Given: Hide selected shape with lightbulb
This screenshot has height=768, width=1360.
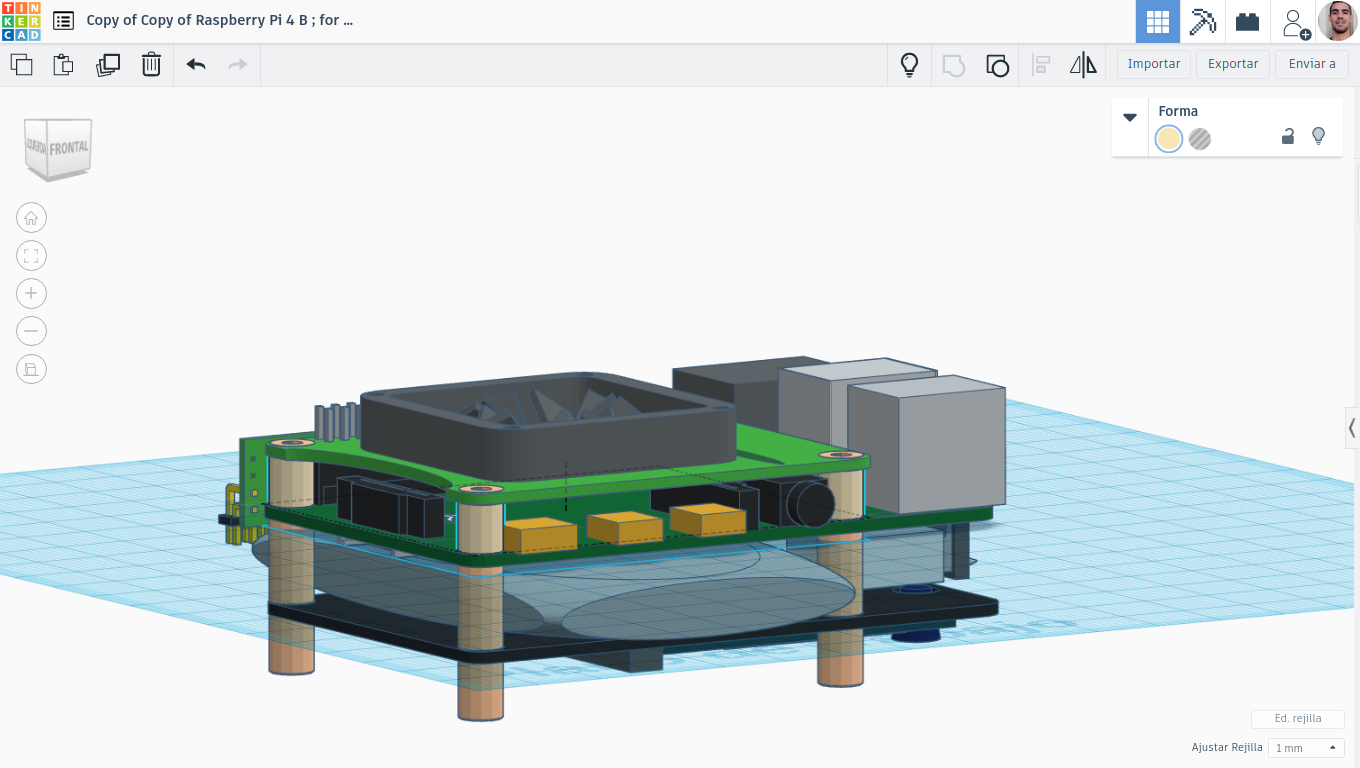Looking at the screenshot, I should tap(1318, 136).
